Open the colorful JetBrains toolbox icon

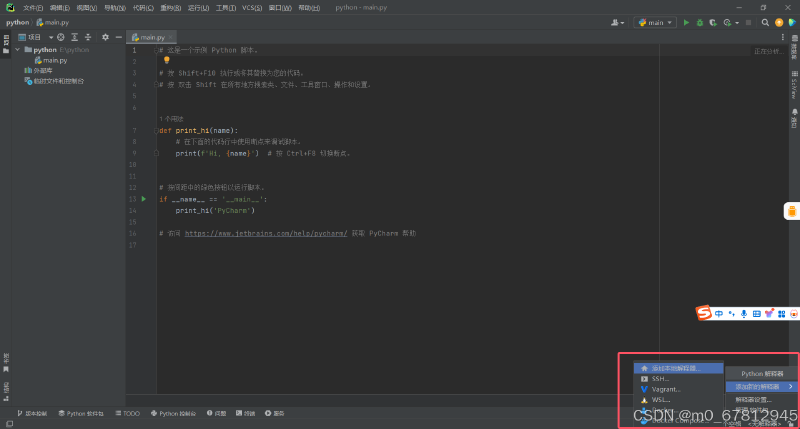[792, 22]
